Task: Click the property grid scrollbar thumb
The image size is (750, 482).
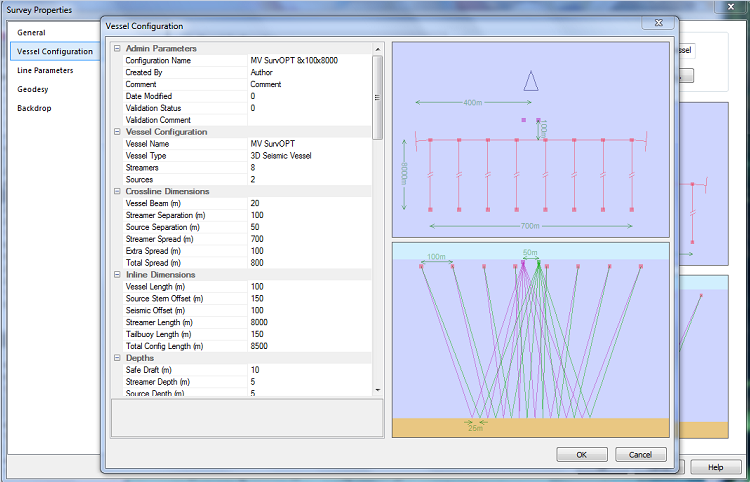Action: [377, 97]
